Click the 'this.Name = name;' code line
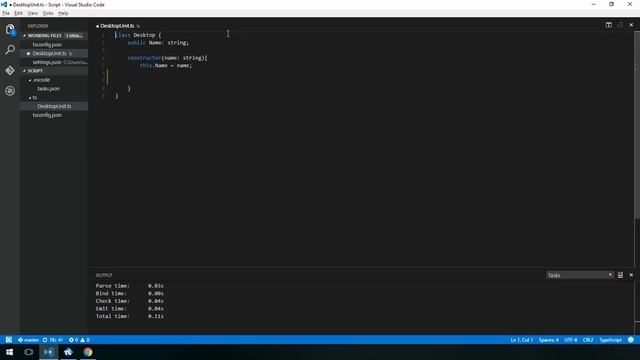 166,65
